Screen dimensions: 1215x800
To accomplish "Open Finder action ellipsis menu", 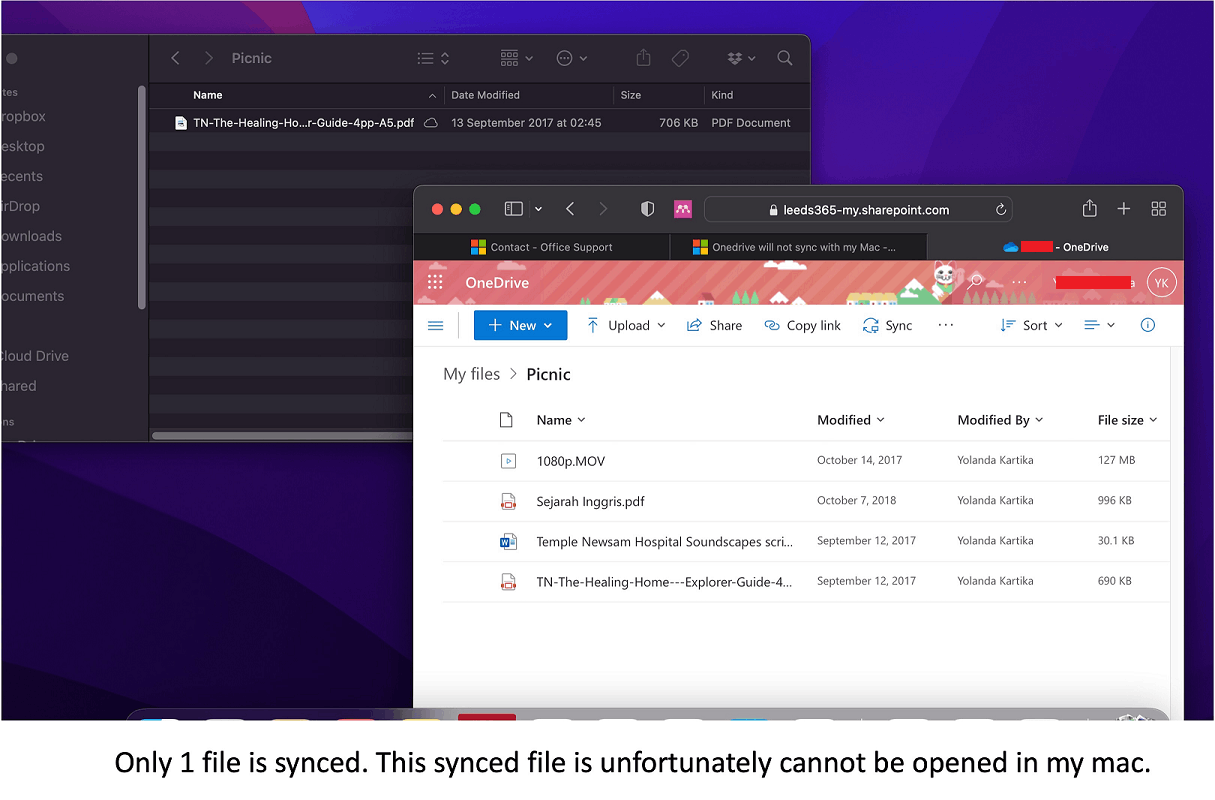I will point(572,58).
